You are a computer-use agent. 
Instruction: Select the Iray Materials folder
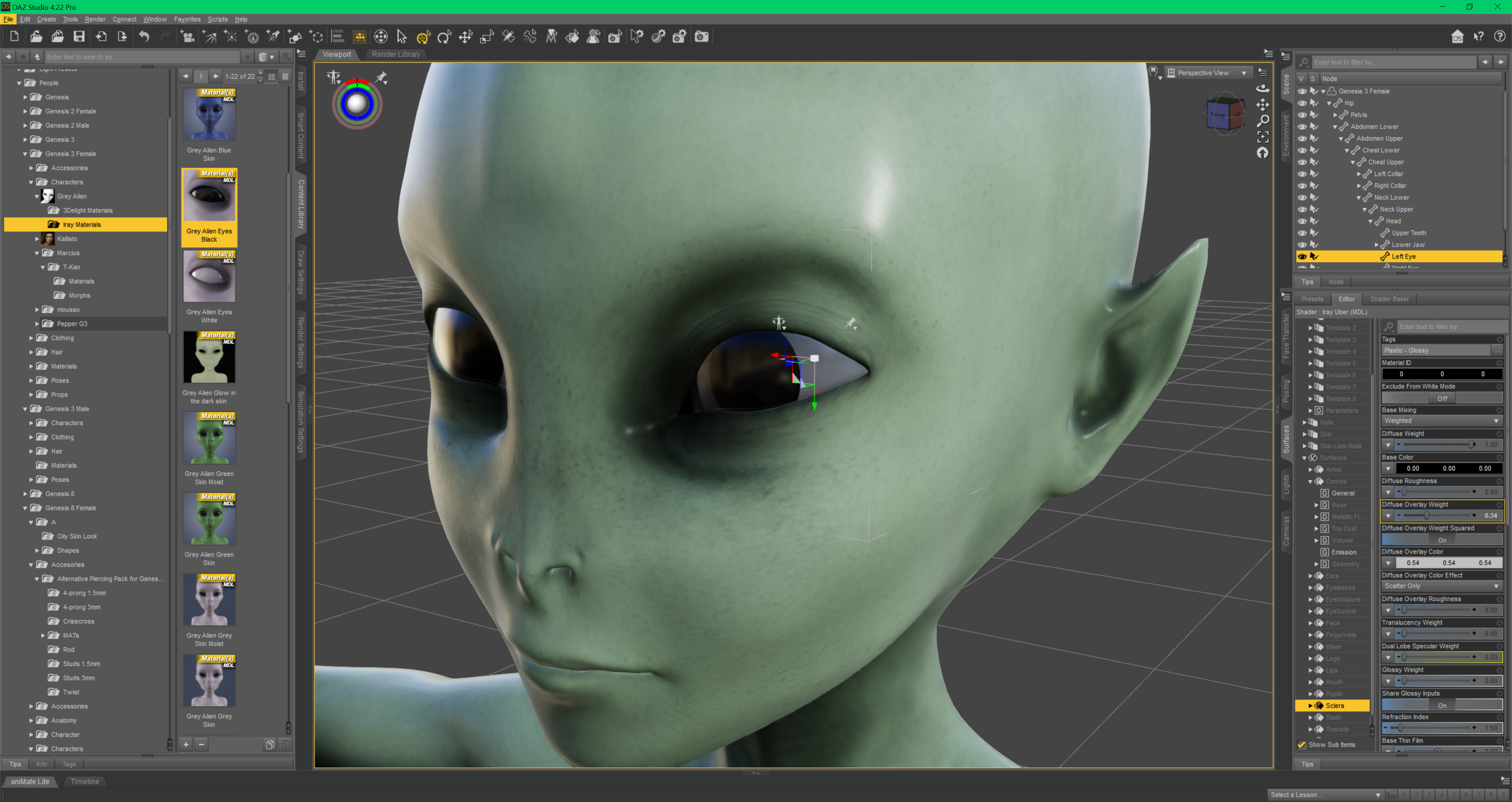(x=86, y=225)
